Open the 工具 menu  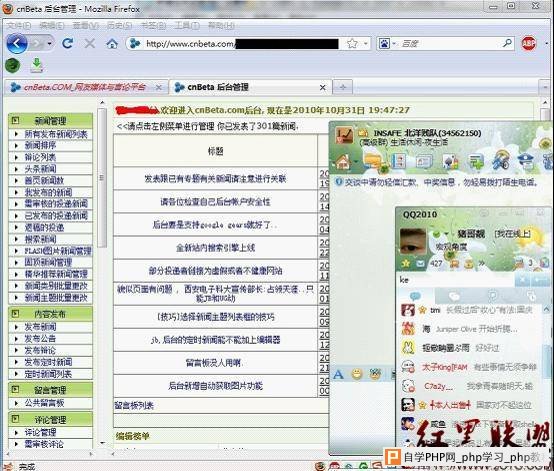(x=187, y=25)
